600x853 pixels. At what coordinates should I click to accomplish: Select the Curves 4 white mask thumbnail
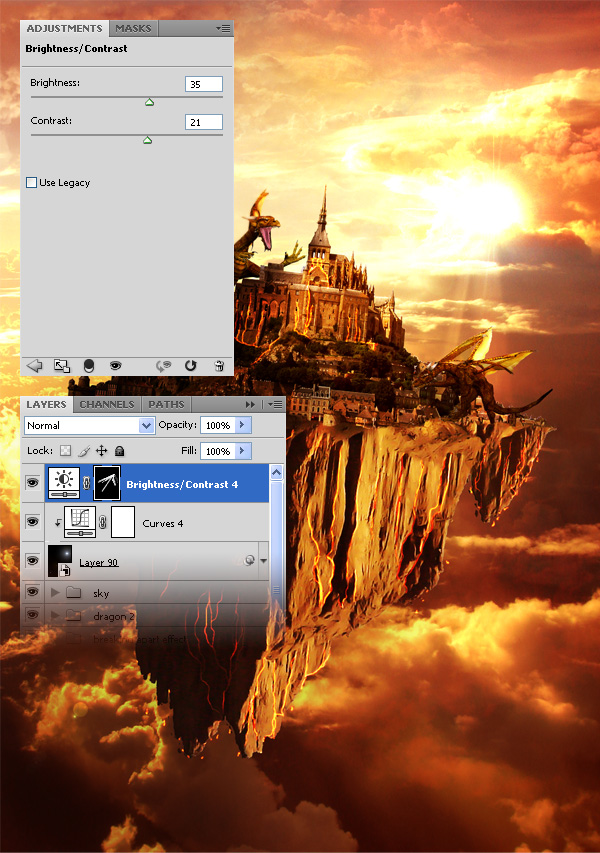[123, 522]
